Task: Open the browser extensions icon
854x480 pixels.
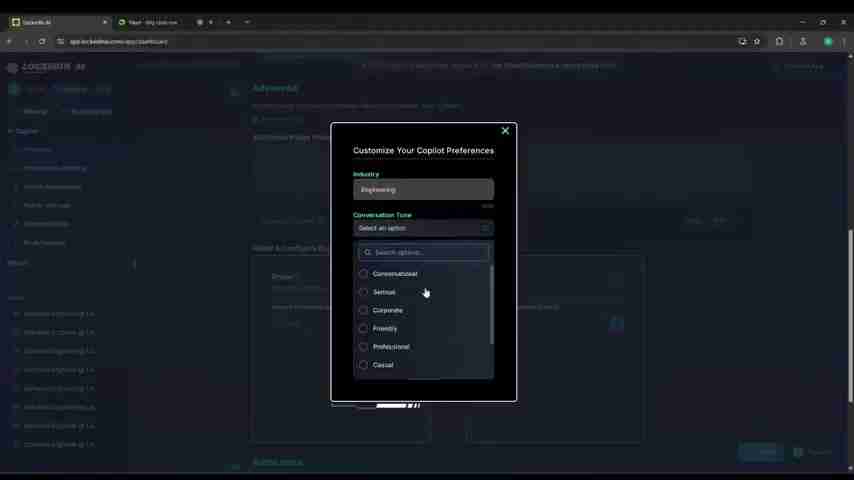Action: [779, 41]
